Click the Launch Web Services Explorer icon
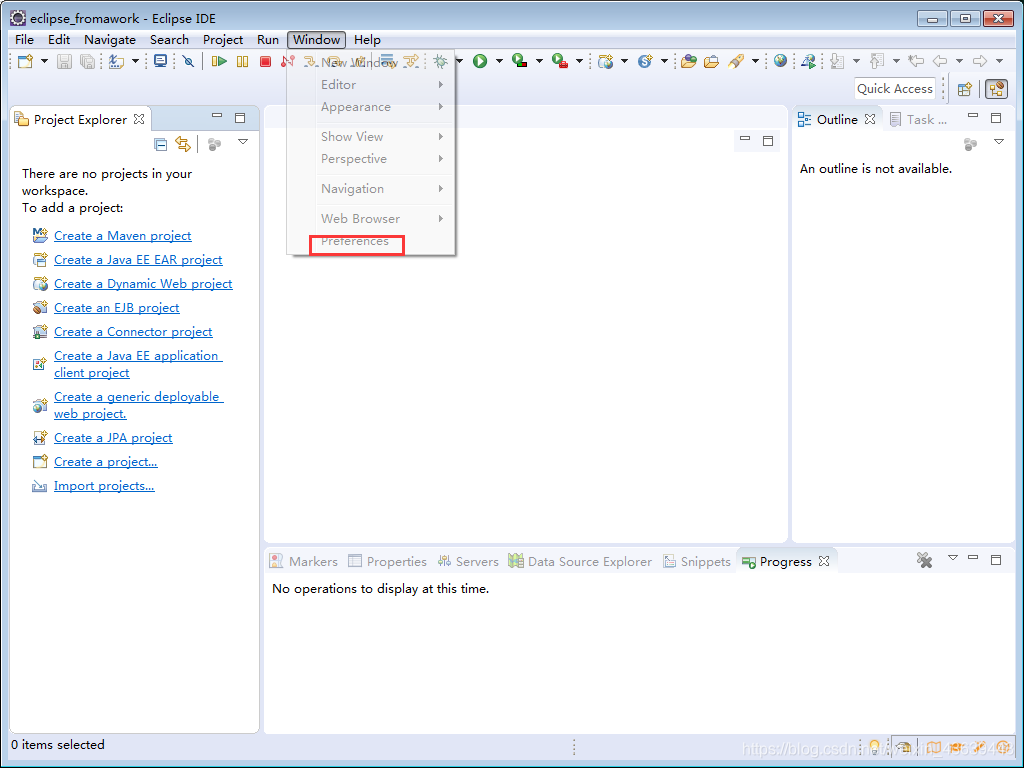Viewport: 1024px width, 768px height. tap(808, 61)
